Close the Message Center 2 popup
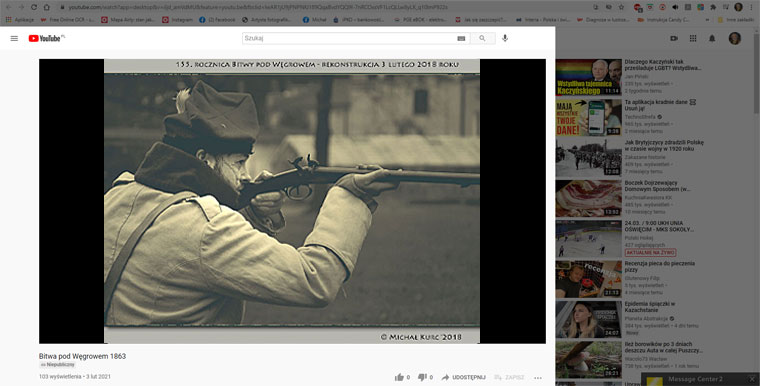Screen dimensions: 760x386 tap(752, 379)
